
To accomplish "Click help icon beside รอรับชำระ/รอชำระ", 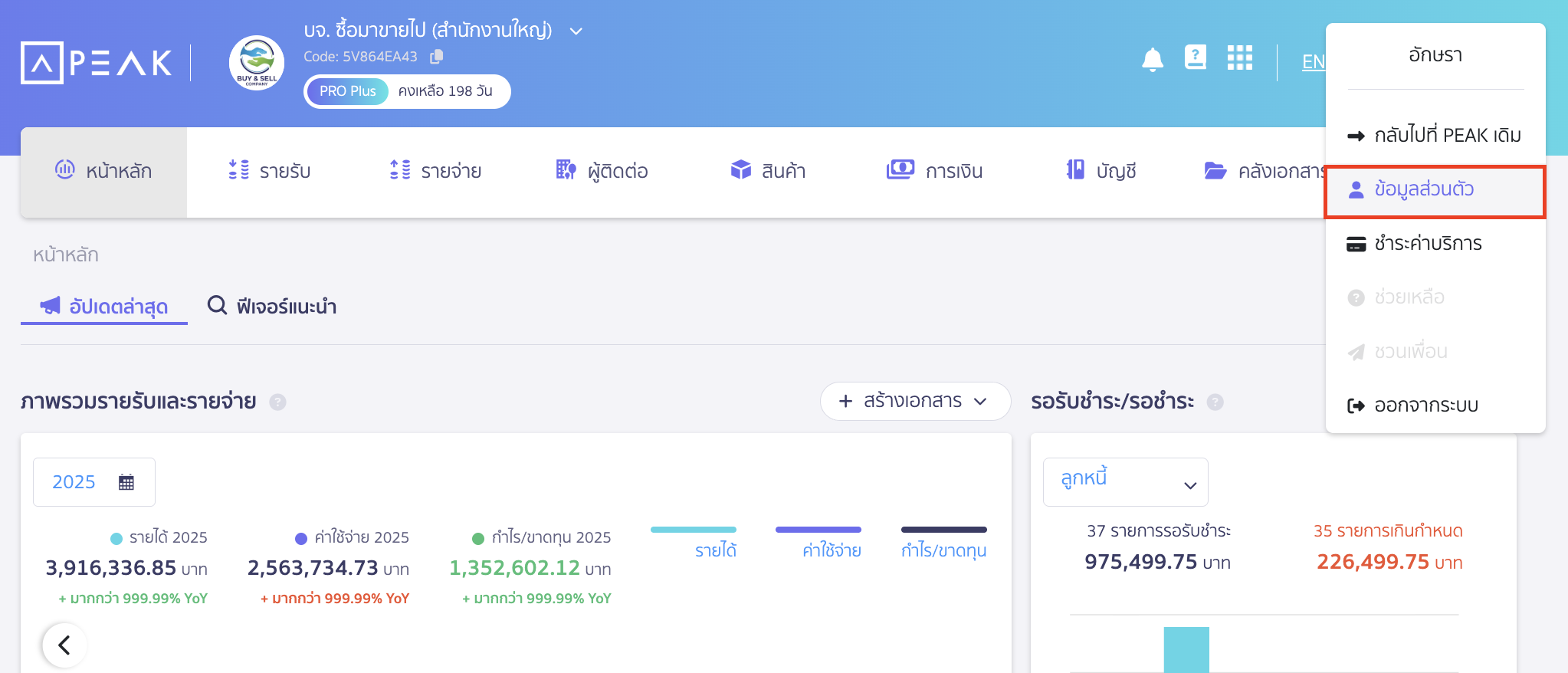I will coord(1215,402).
